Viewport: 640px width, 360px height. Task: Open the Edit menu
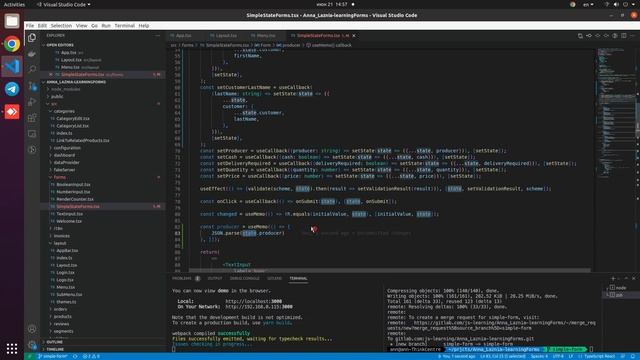(42, 25)
